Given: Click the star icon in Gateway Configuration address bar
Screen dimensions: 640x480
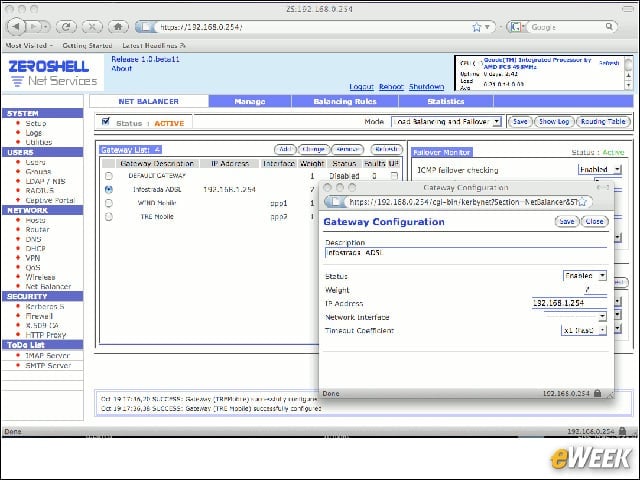Looking at the screenshot, I should 582,202.
